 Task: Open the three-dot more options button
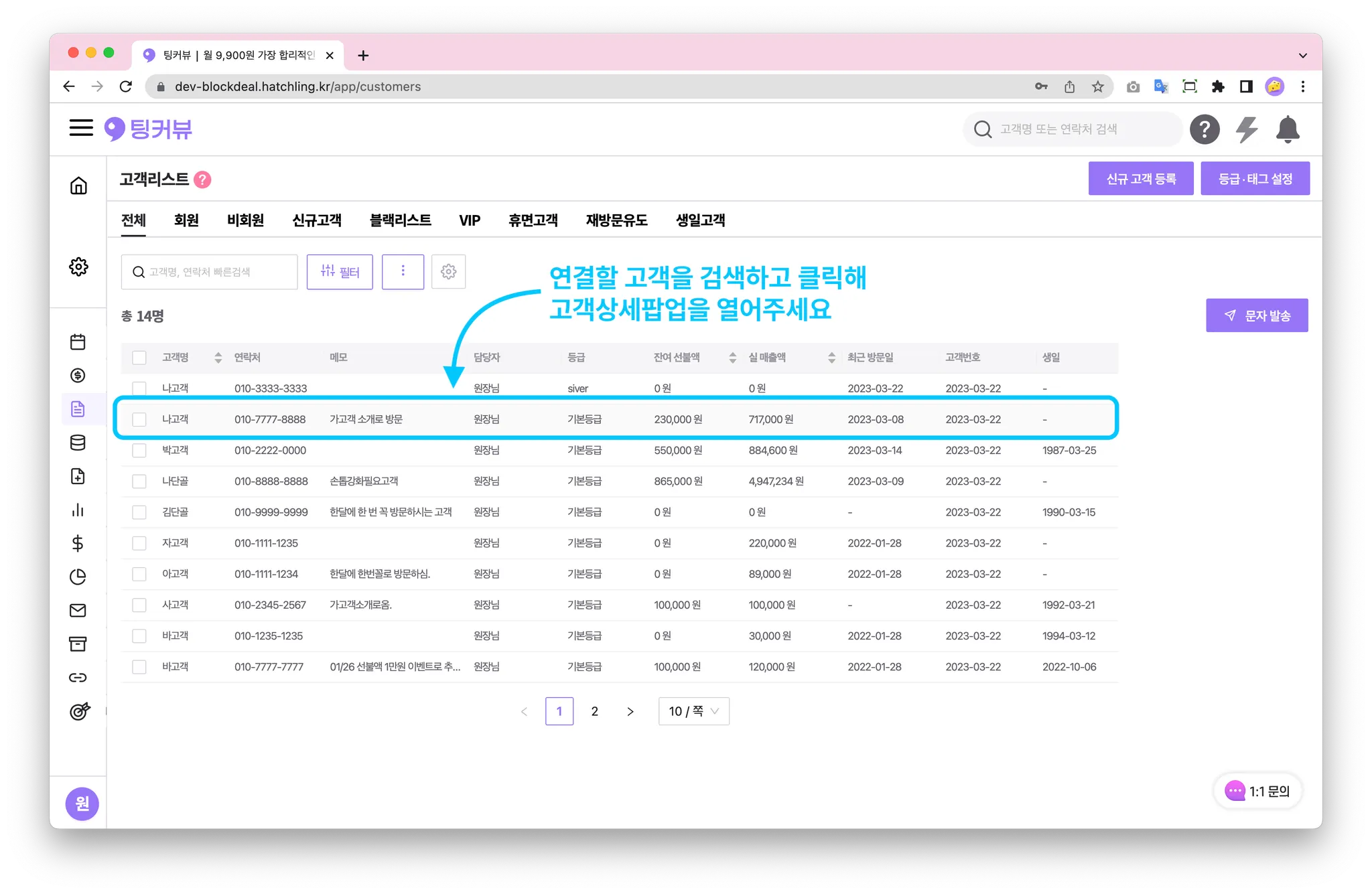[x=403, y=271]
